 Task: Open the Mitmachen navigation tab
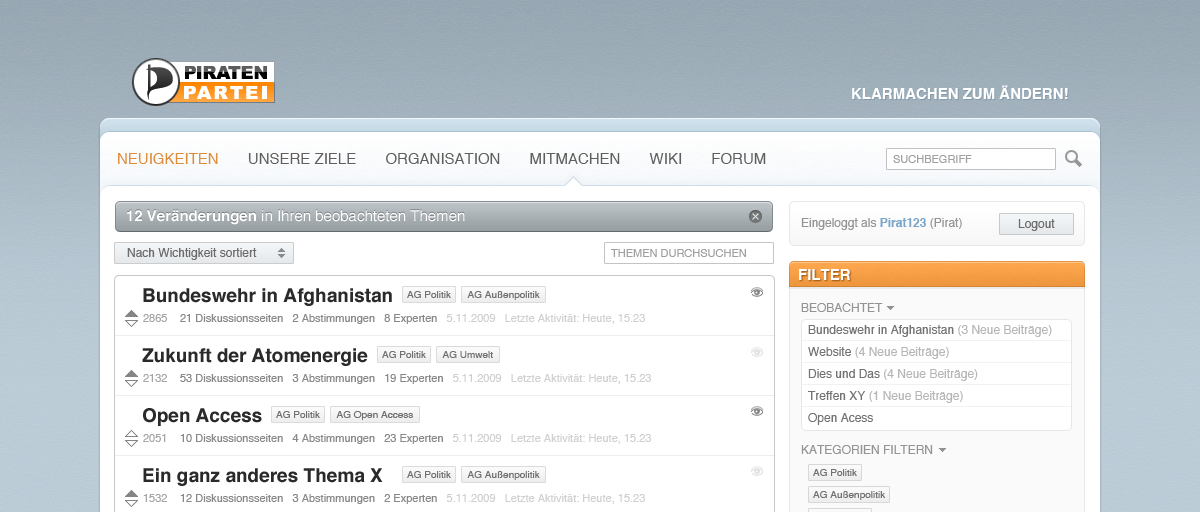coord(574,159)
